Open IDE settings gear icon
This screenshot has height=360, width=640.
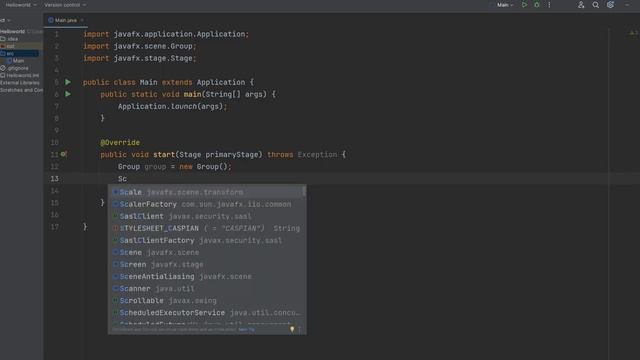pos(610,5)
